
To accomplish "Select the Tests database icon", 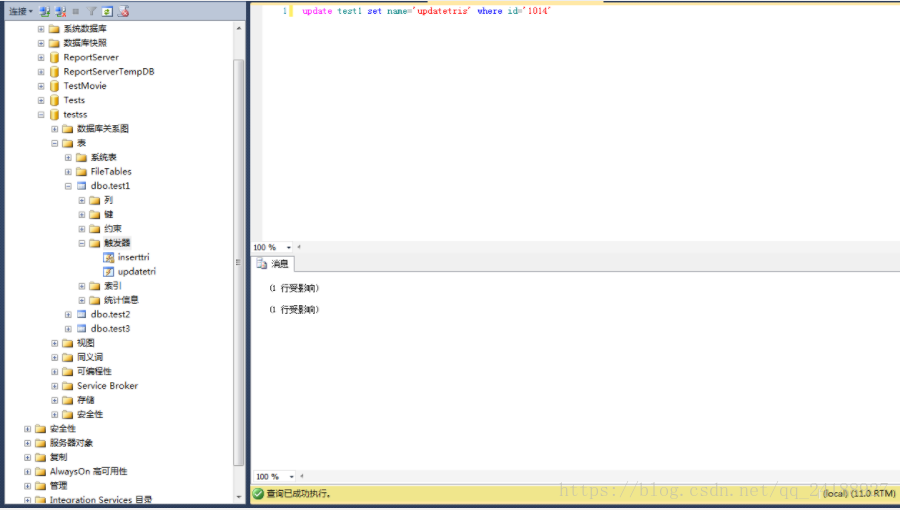I will 55,100.
